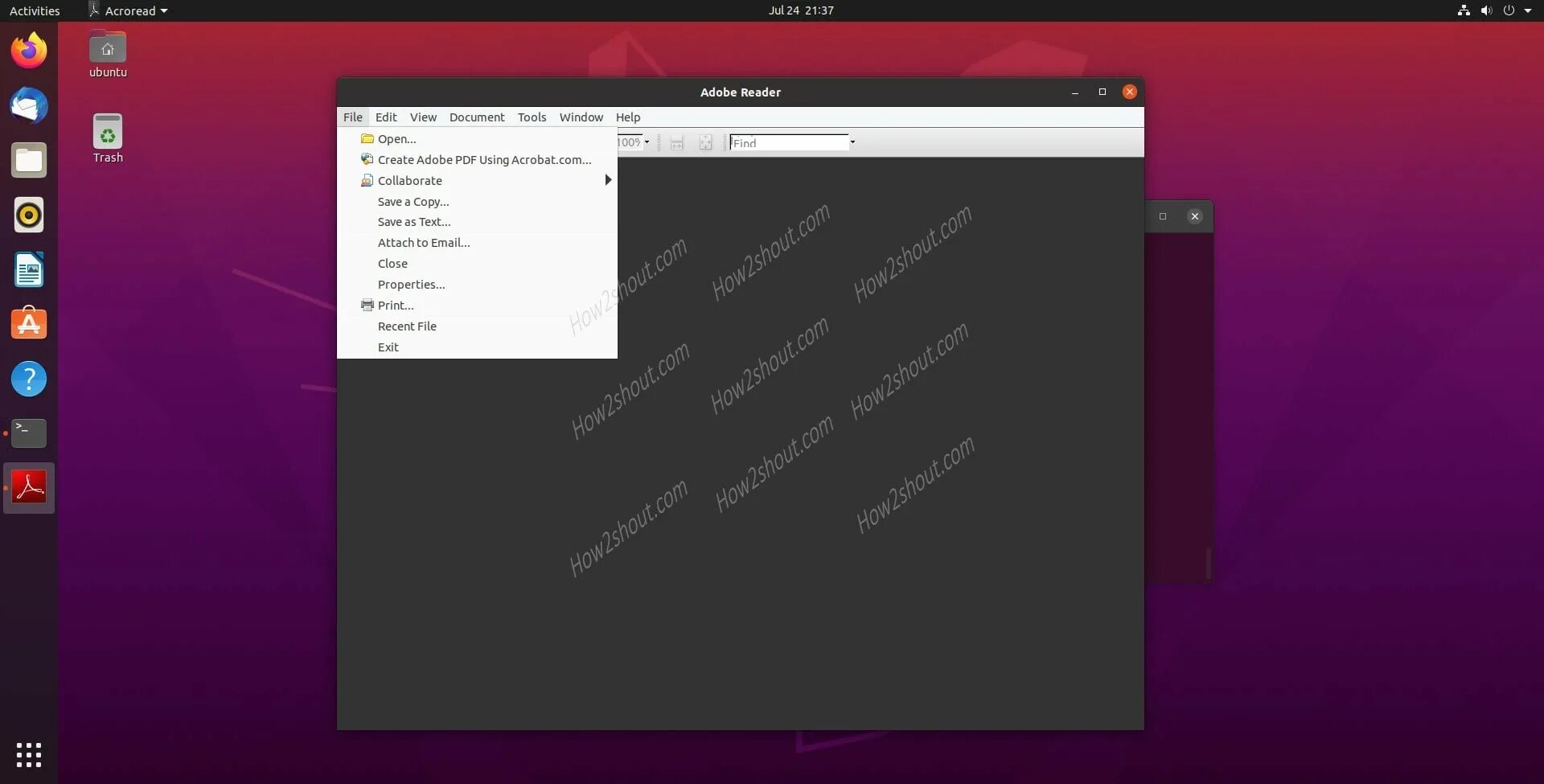This screenshot has height=784, width=1544.
Task: Open Thunderbird Mail from the dock
Action: pyautogui.click(x=29, y=105)
